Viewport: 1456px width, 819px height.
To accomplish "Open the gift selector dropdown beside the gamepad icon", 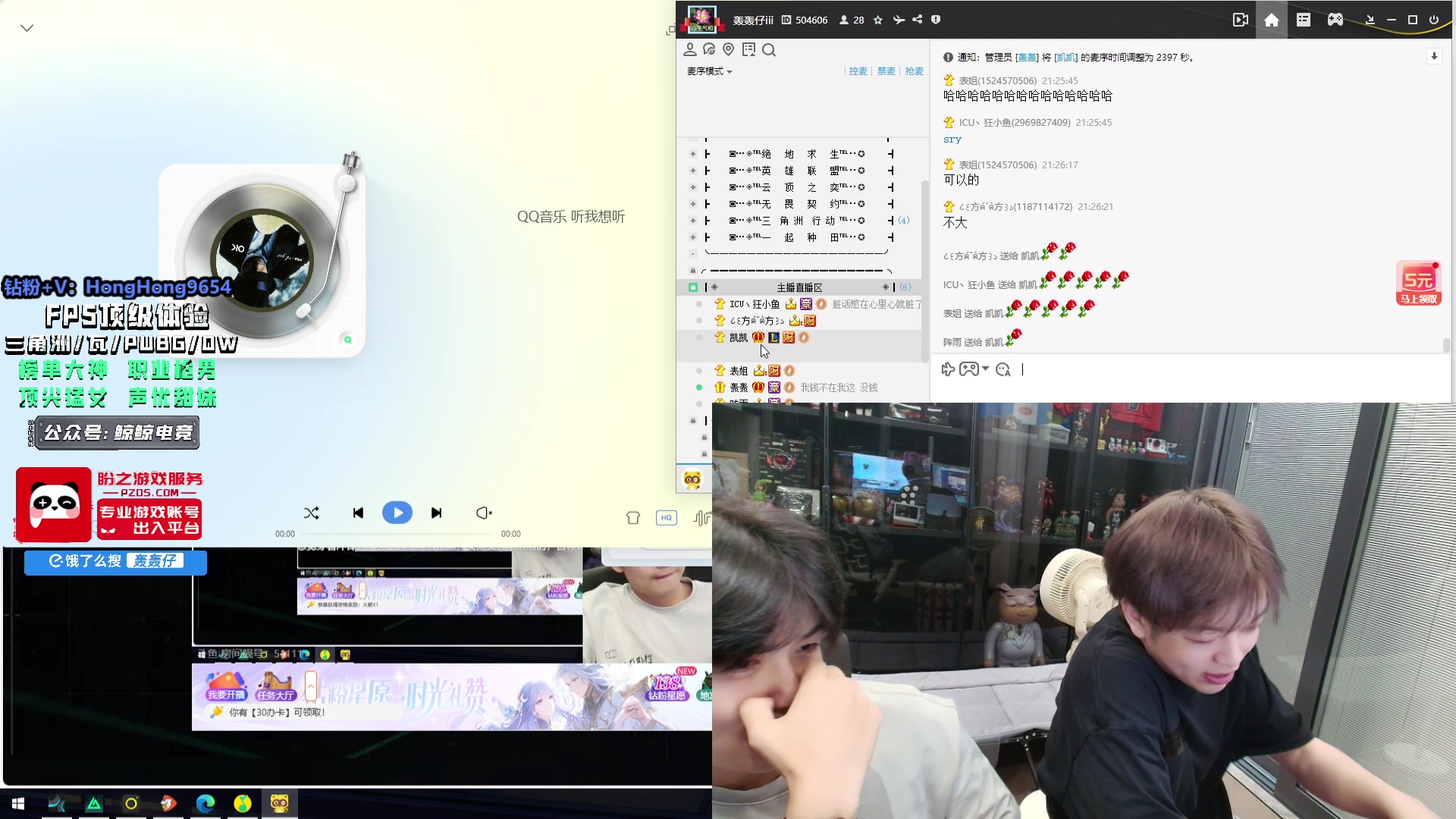I will pos(987,369).
